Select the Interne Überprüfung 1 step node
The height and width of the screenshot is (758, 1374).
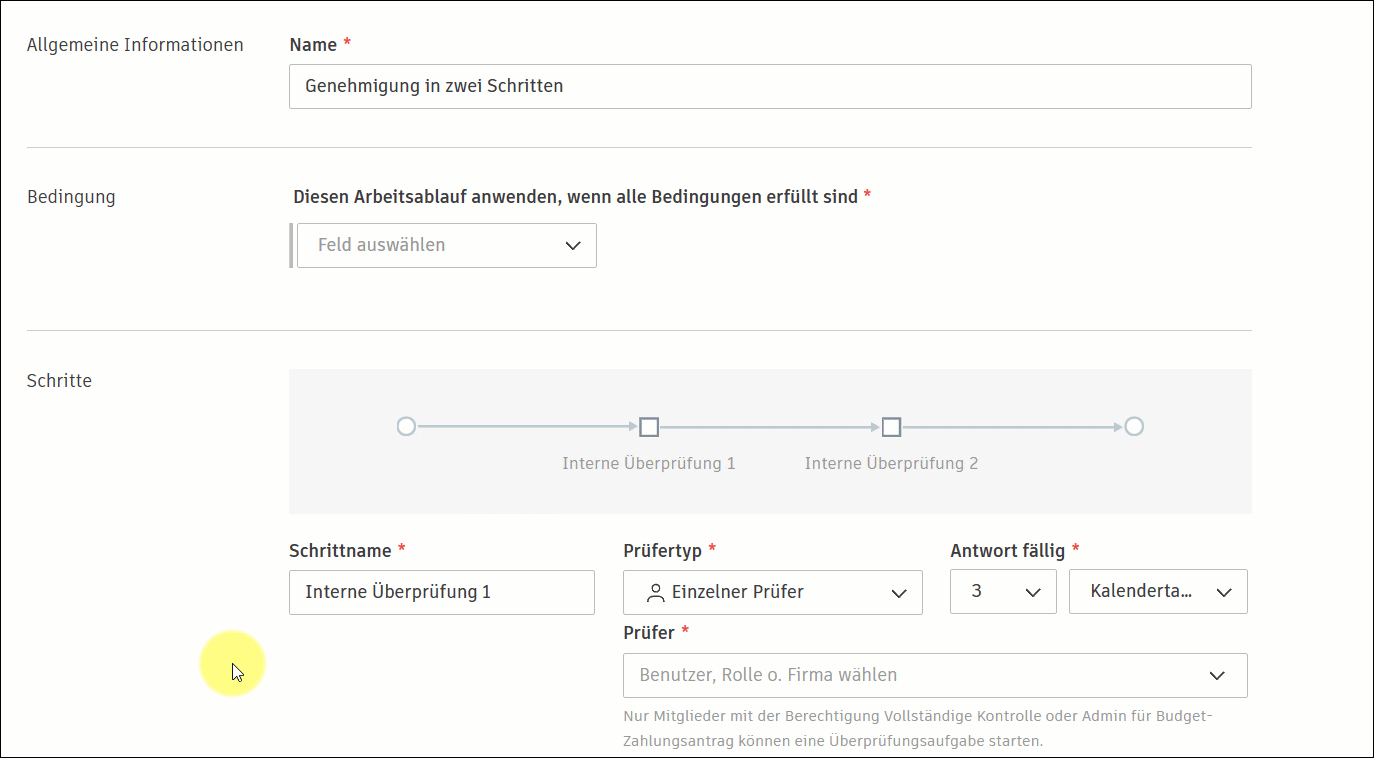[649, 426]
